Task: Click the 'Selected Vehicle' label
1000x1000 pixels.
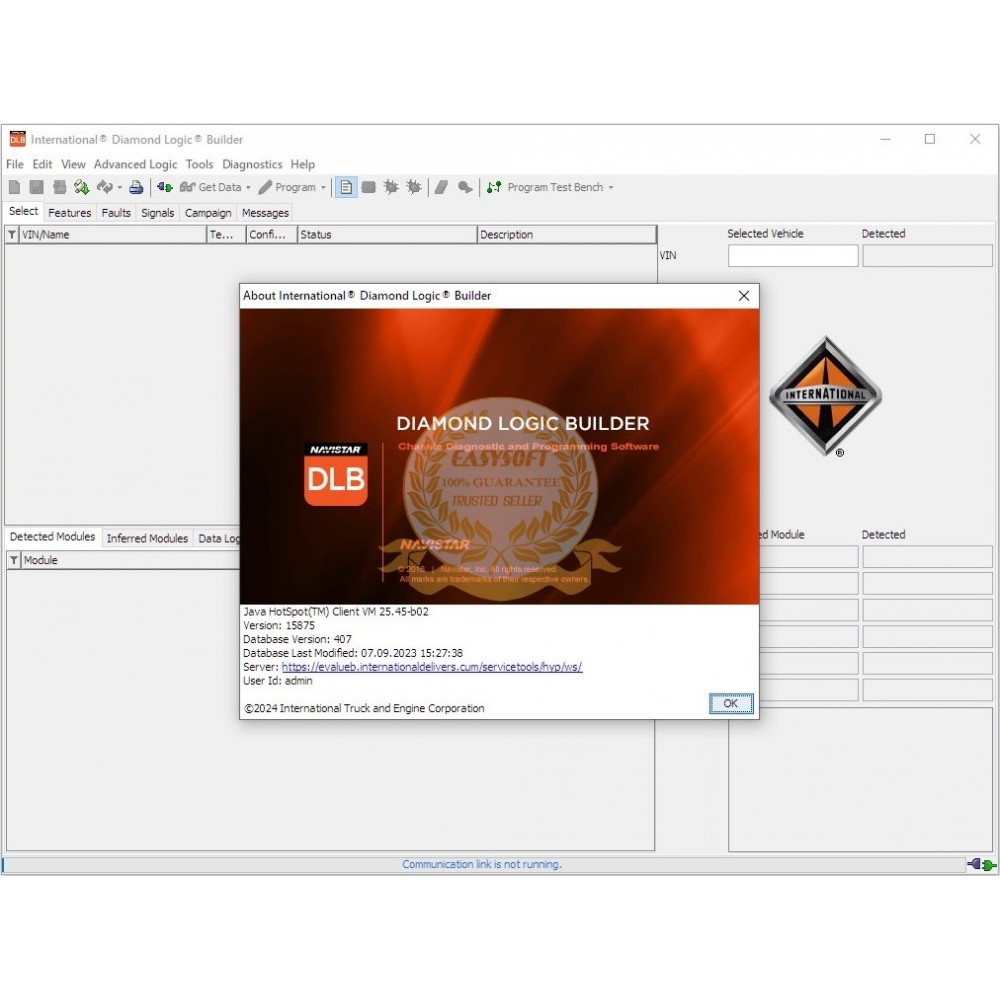Action: pos(765,234)
